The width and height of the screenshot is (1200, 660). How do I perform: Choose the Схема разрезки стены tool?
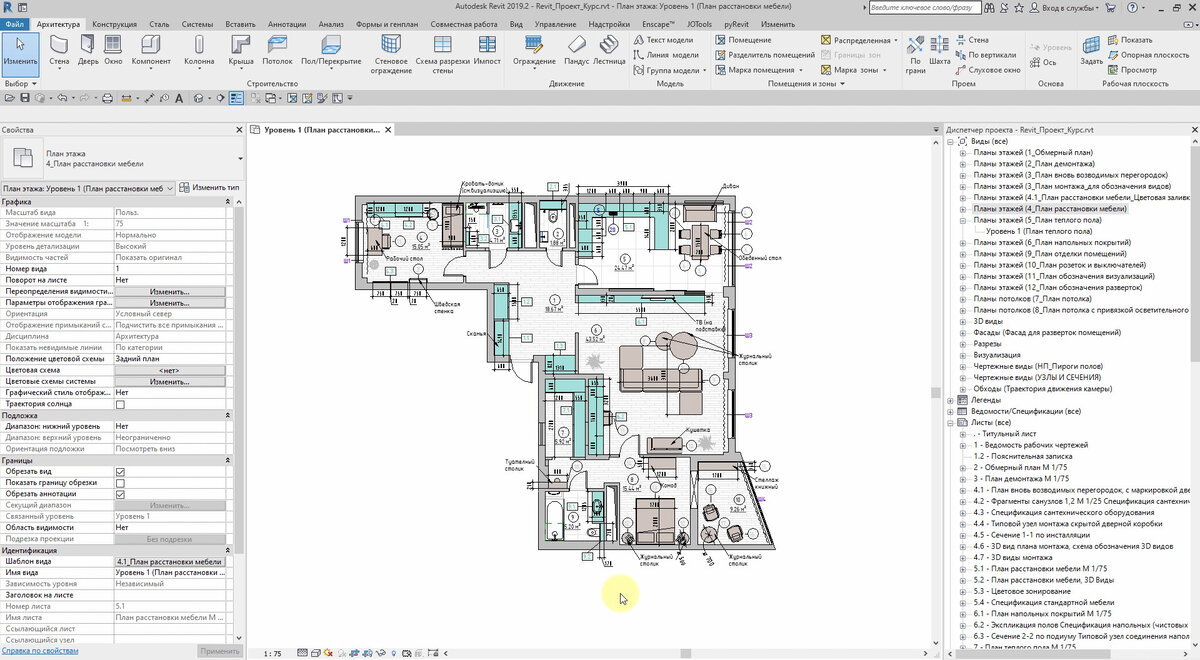point(442,55)
